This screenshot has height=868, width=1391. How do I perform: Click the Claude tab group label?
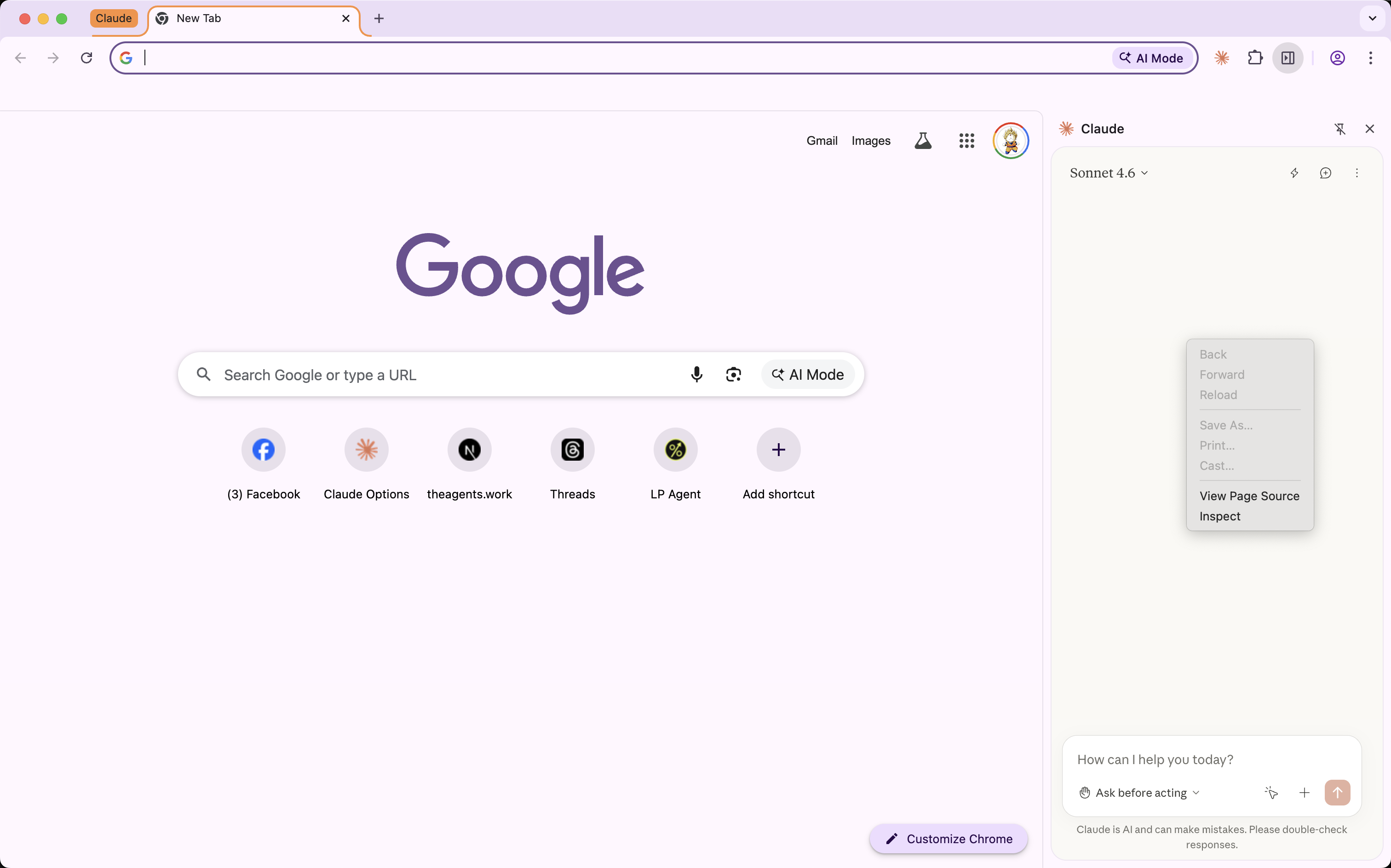point(114,18)
